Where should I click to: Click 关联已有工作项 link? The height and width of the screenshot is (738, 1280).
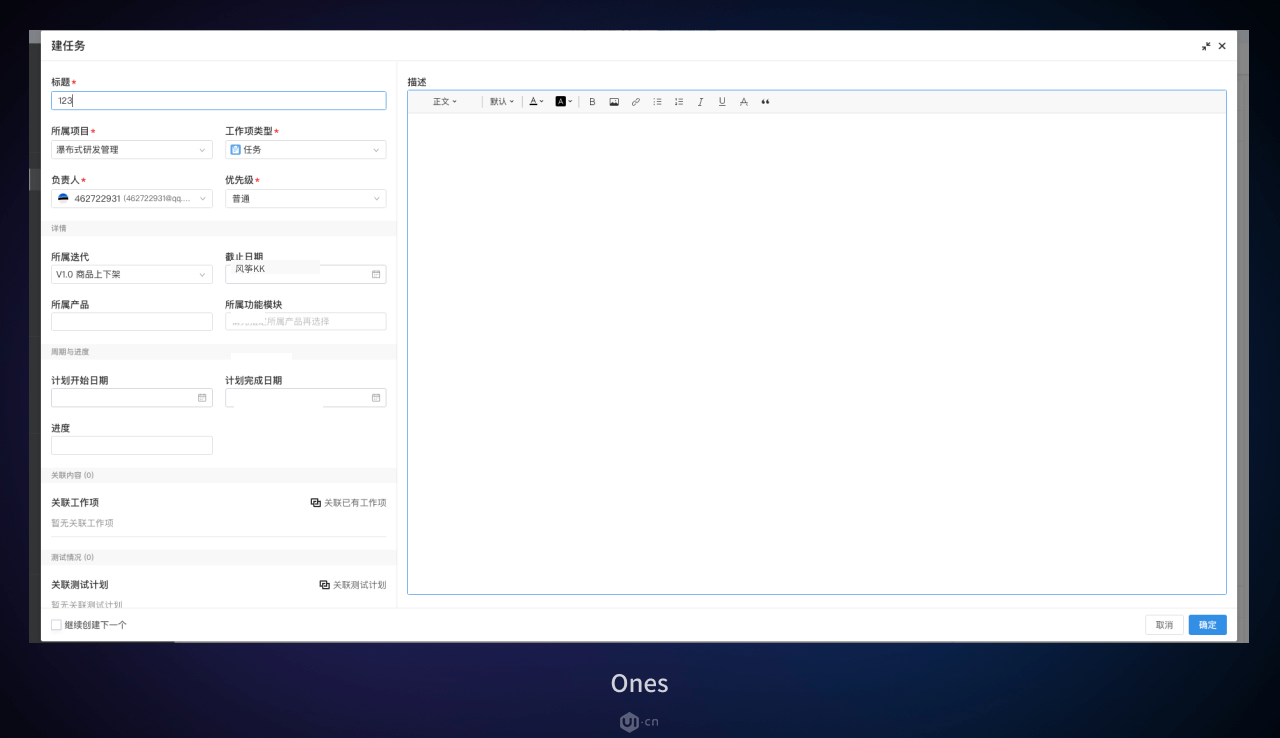[x=348, y=503]
